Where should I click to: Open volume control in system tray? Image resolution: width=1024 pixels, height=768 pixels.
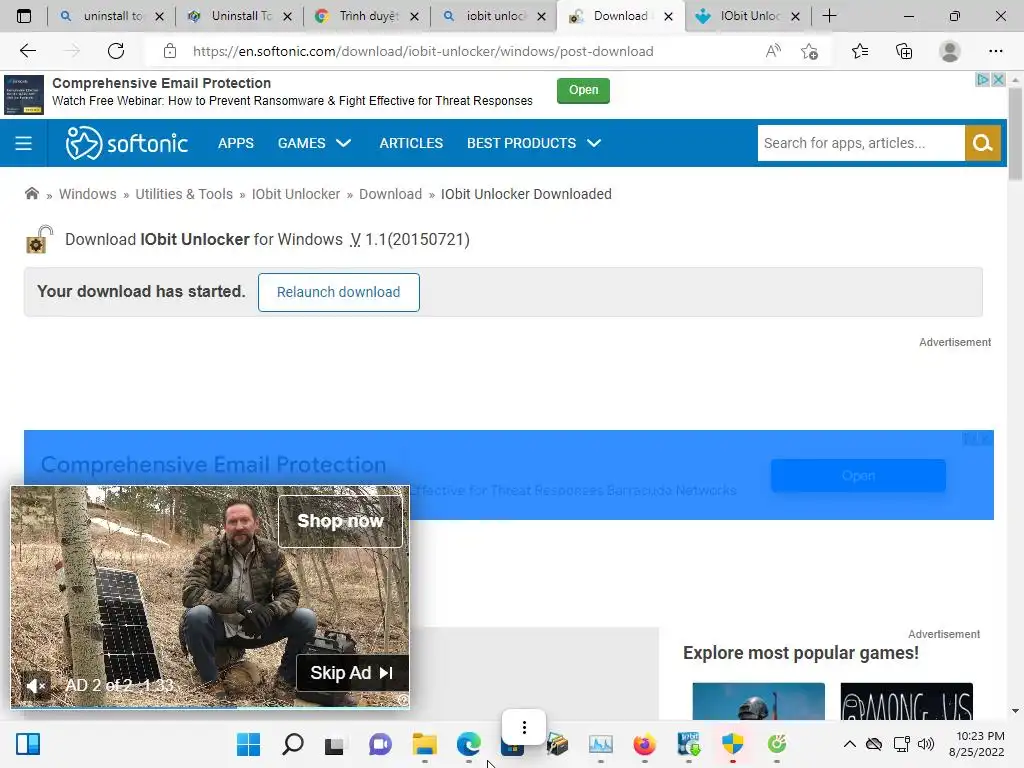tap(926, 744)
